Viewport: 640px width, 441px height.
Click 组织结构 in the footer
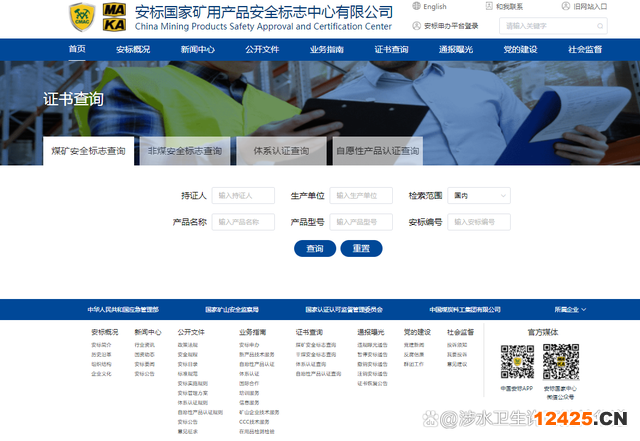101,364
